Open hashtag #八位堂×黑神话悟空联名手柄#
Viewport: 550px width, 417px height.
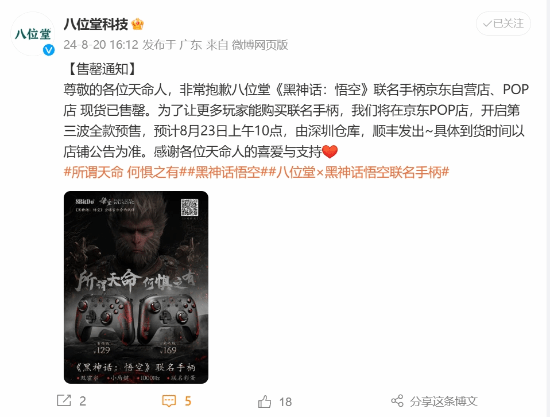[x=358, y=172]
